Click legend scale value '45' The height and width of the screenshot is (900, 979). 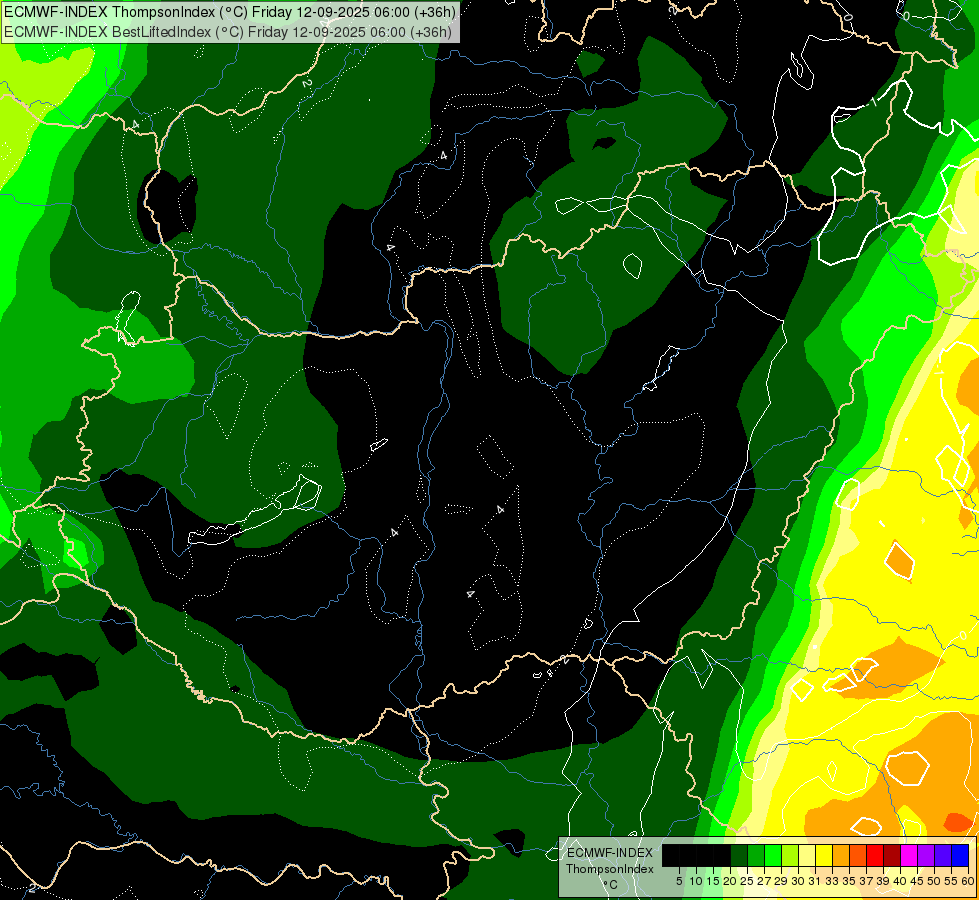pos(917,881)
